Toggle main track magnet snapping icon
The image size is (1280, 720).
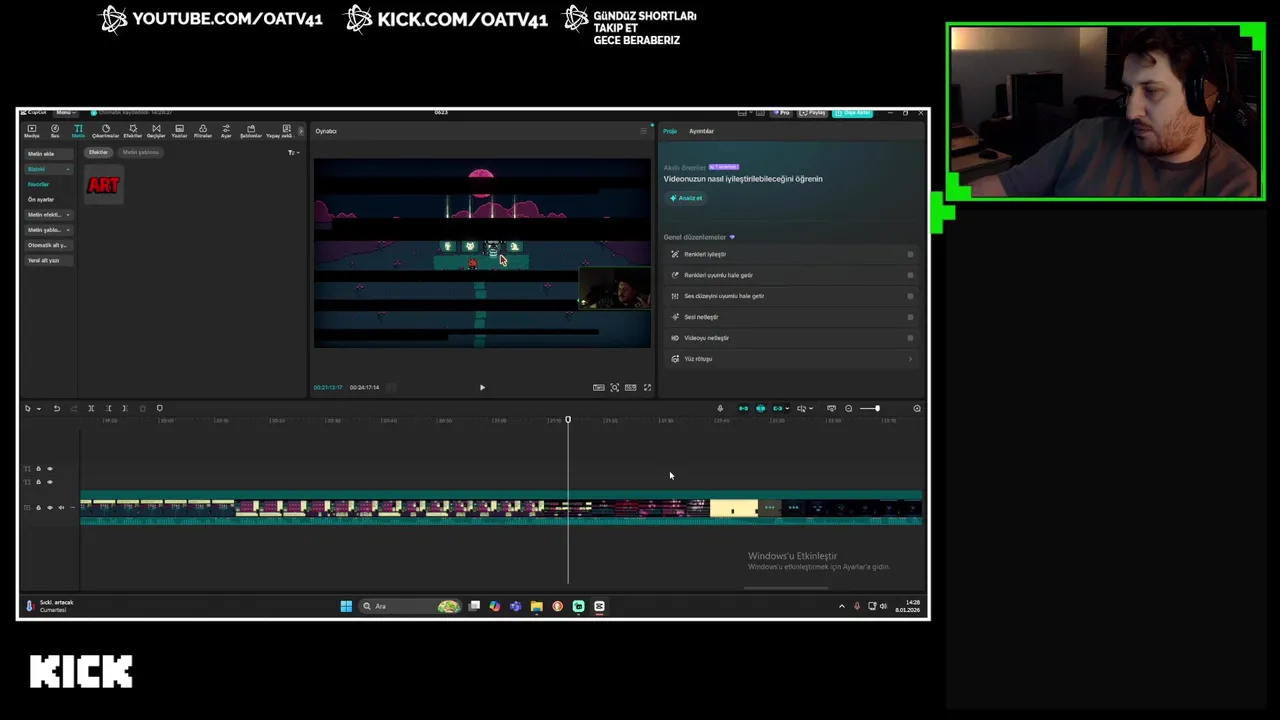743,408
